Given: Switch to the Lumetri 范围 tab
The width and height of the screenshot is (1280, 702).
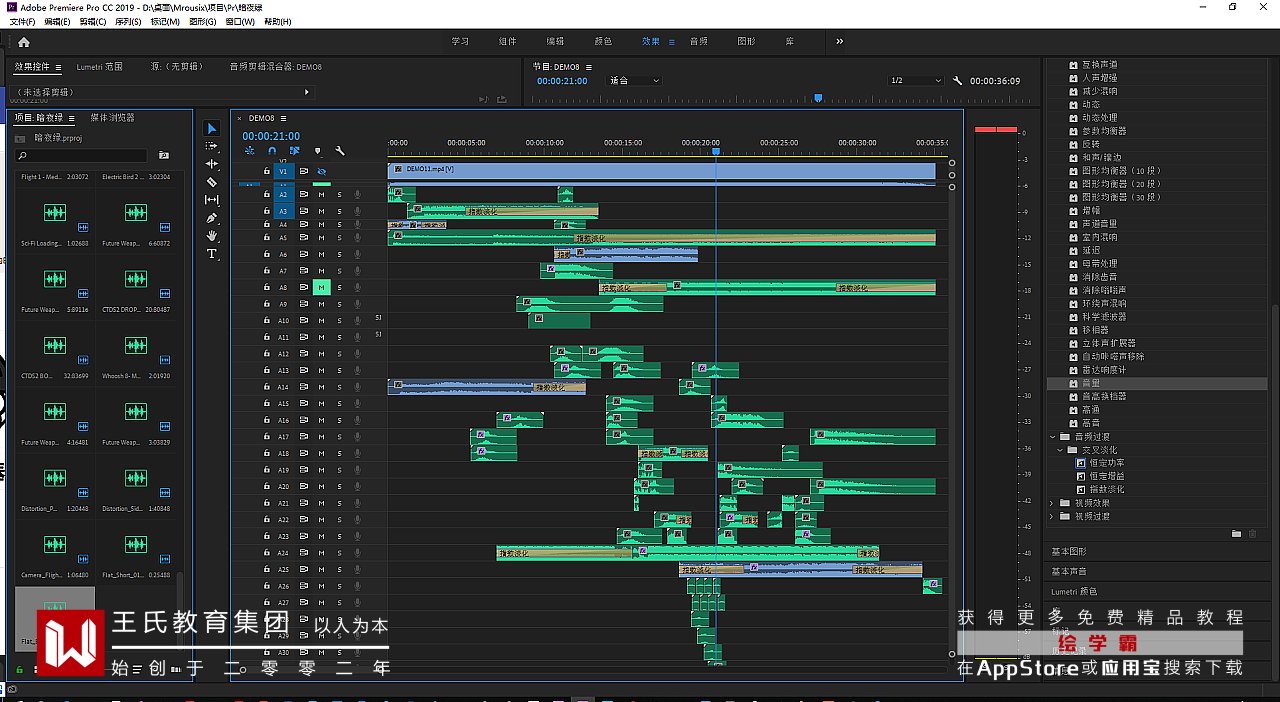Looking at the screenshot, I should [100, 67].
